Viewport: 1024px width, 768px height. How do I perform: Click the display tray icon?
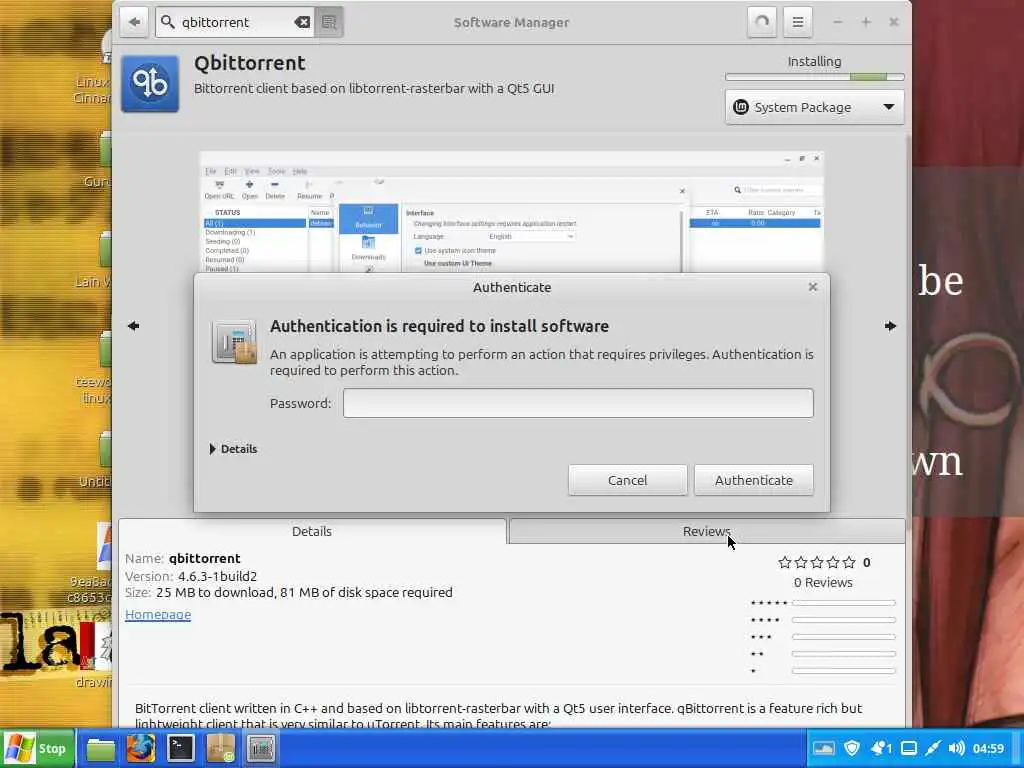[908, 748]
